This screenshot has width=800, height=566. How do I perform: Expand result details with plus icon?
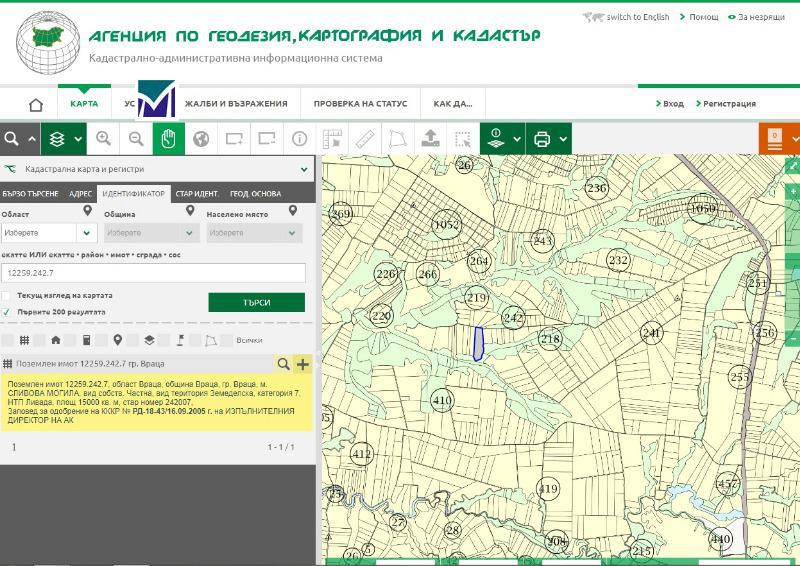pos(303,365)
